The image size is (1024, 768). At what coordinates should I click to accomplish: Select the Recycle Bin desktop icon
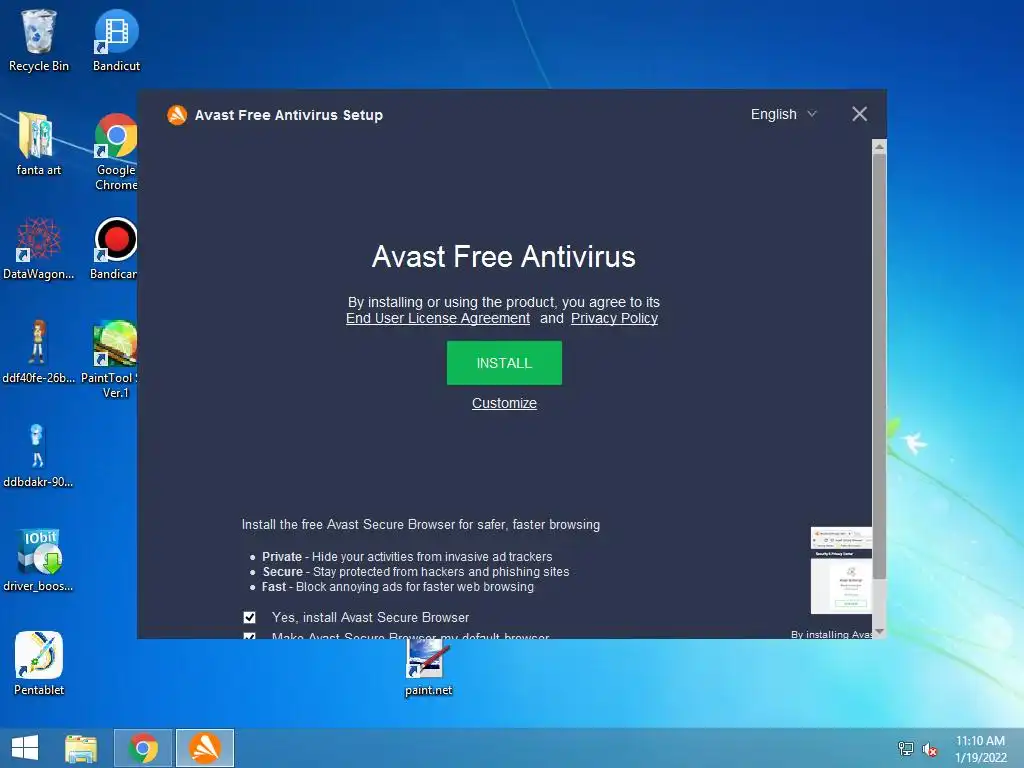point(39,40)
